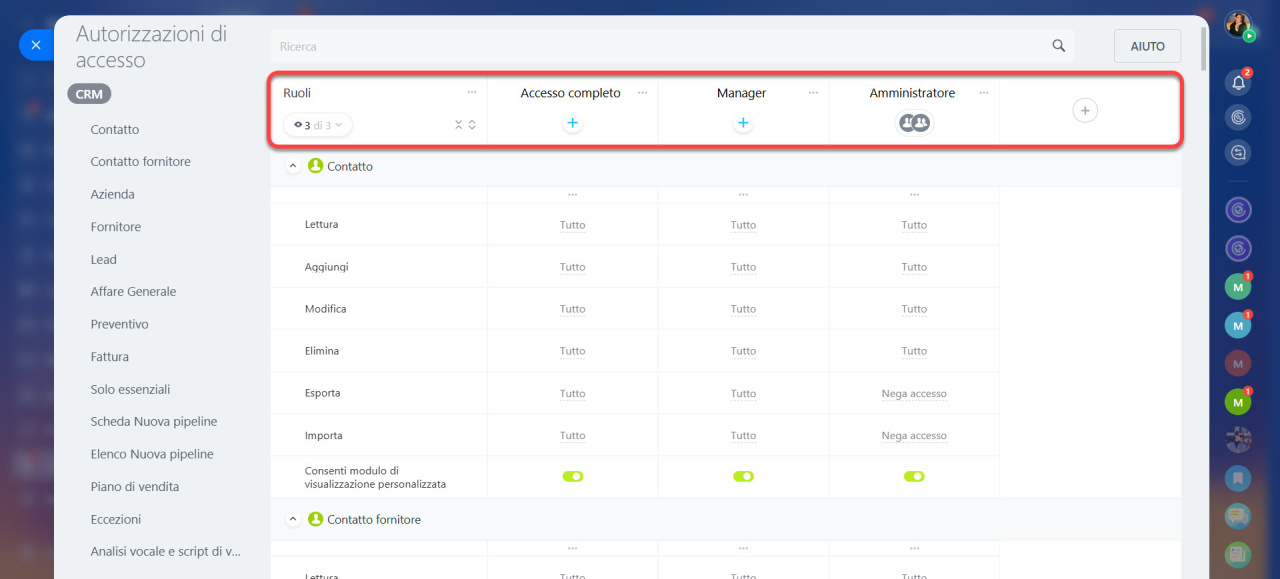Change Esporta permission for Manager
Viewport: 1280px width, 579px height.
click(x=743, y=394)
